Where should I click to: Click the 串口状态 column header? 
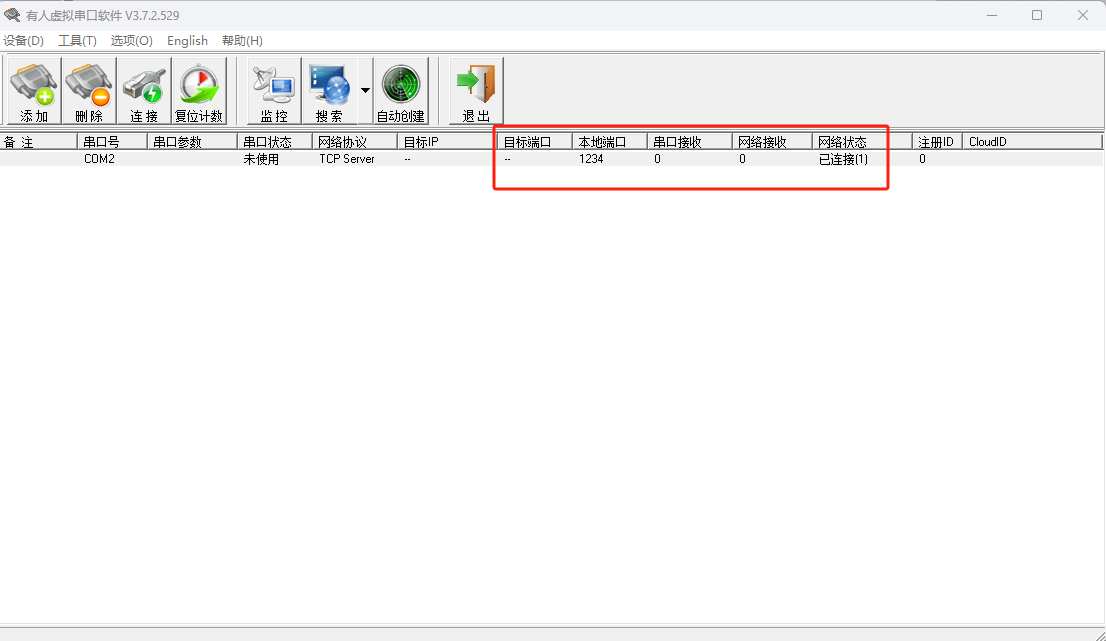(x=275, y=142)
